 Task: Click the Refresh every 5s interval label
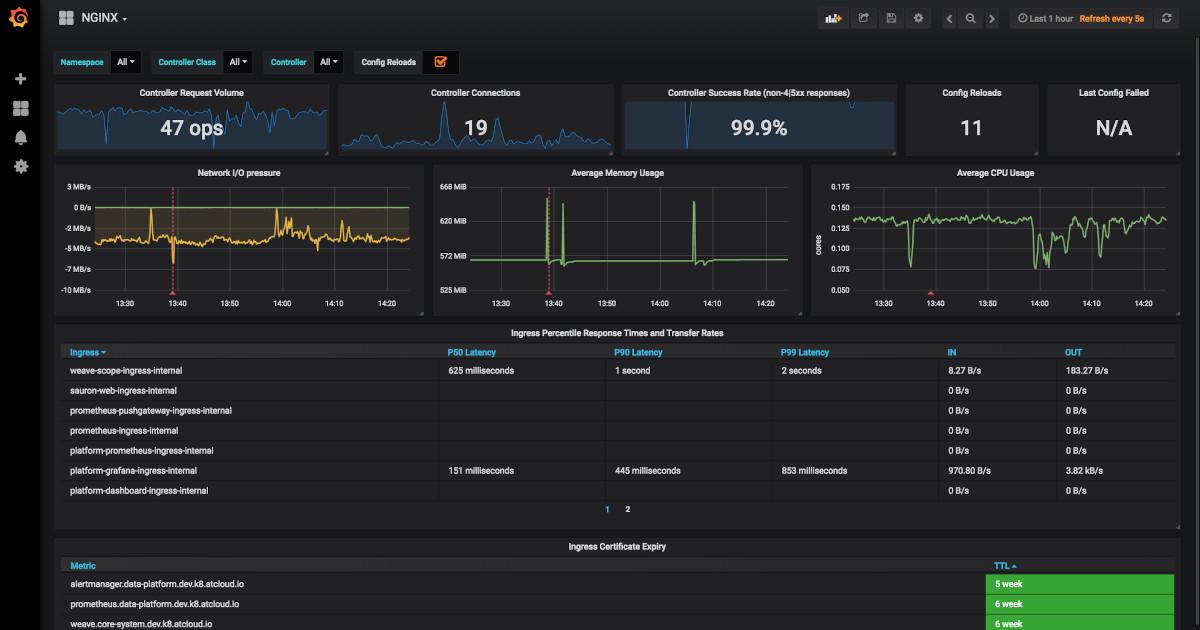(x=1112, y=18)
